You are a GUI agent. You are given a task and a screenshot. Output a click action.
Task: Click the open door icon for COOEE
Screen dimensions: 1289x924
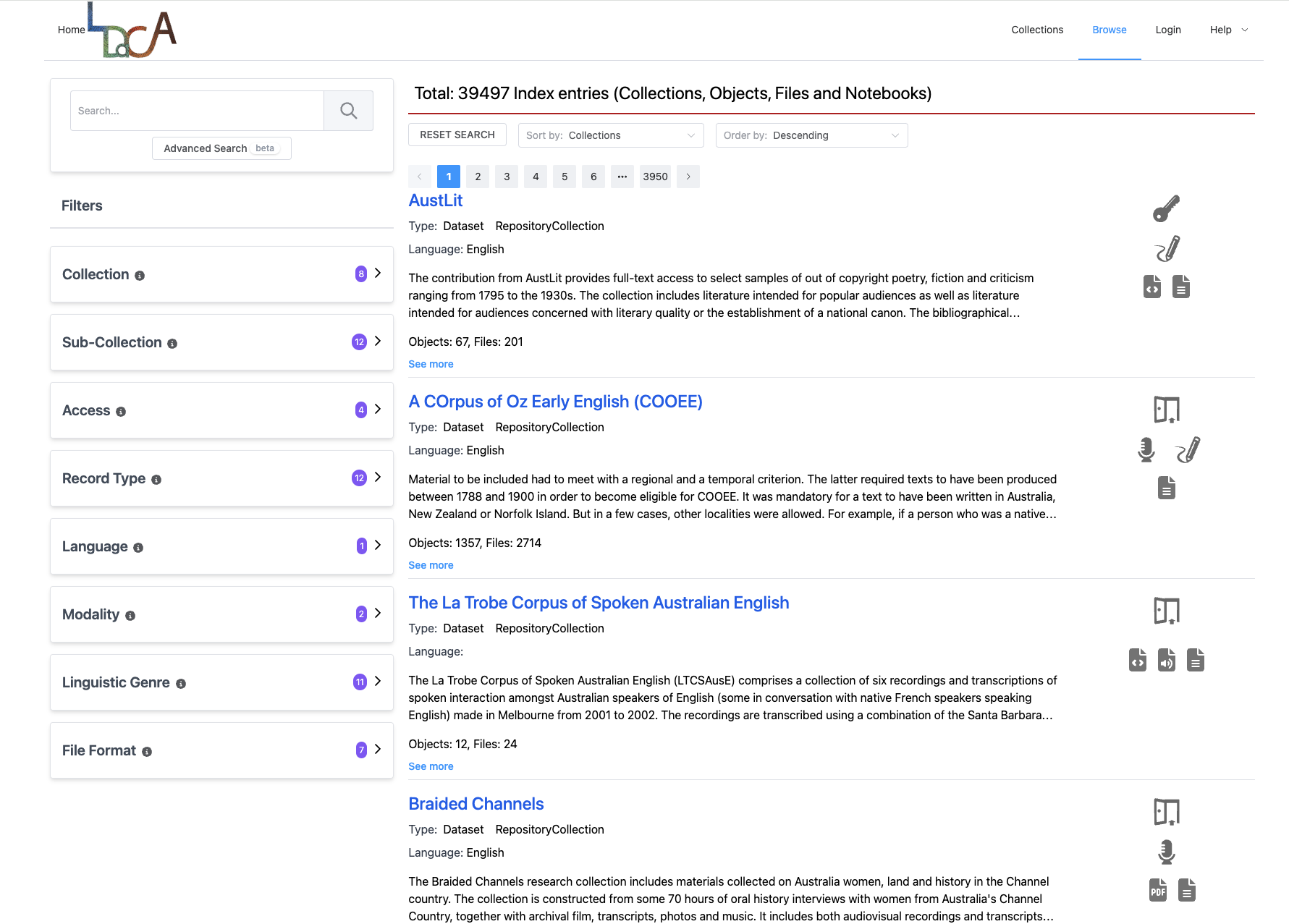(x=1166, y=410)
